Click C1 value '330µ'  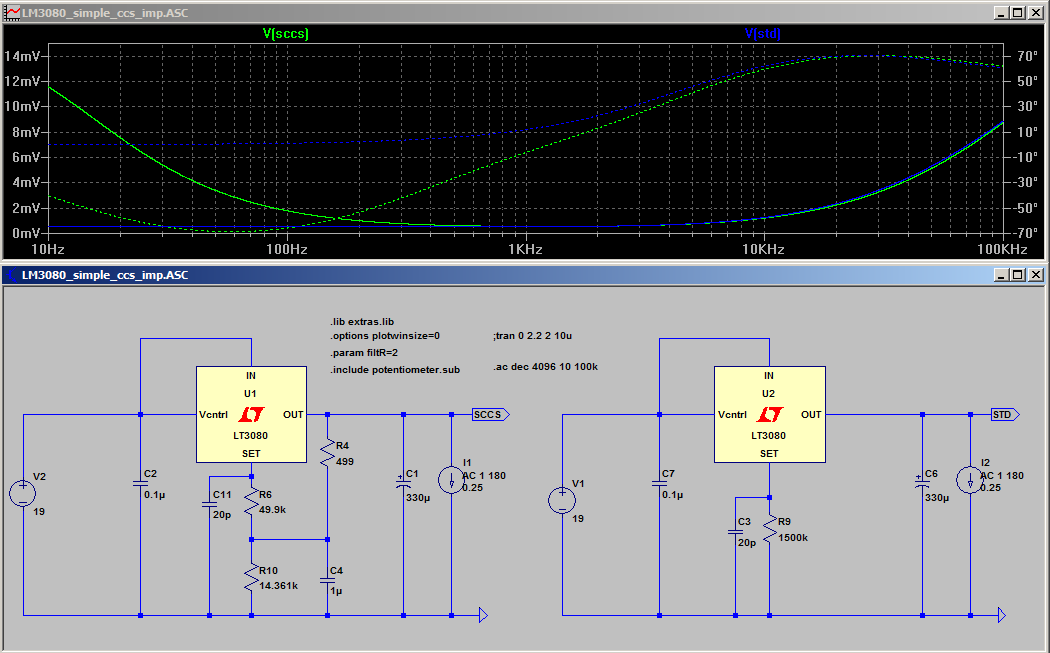[418, 498]
